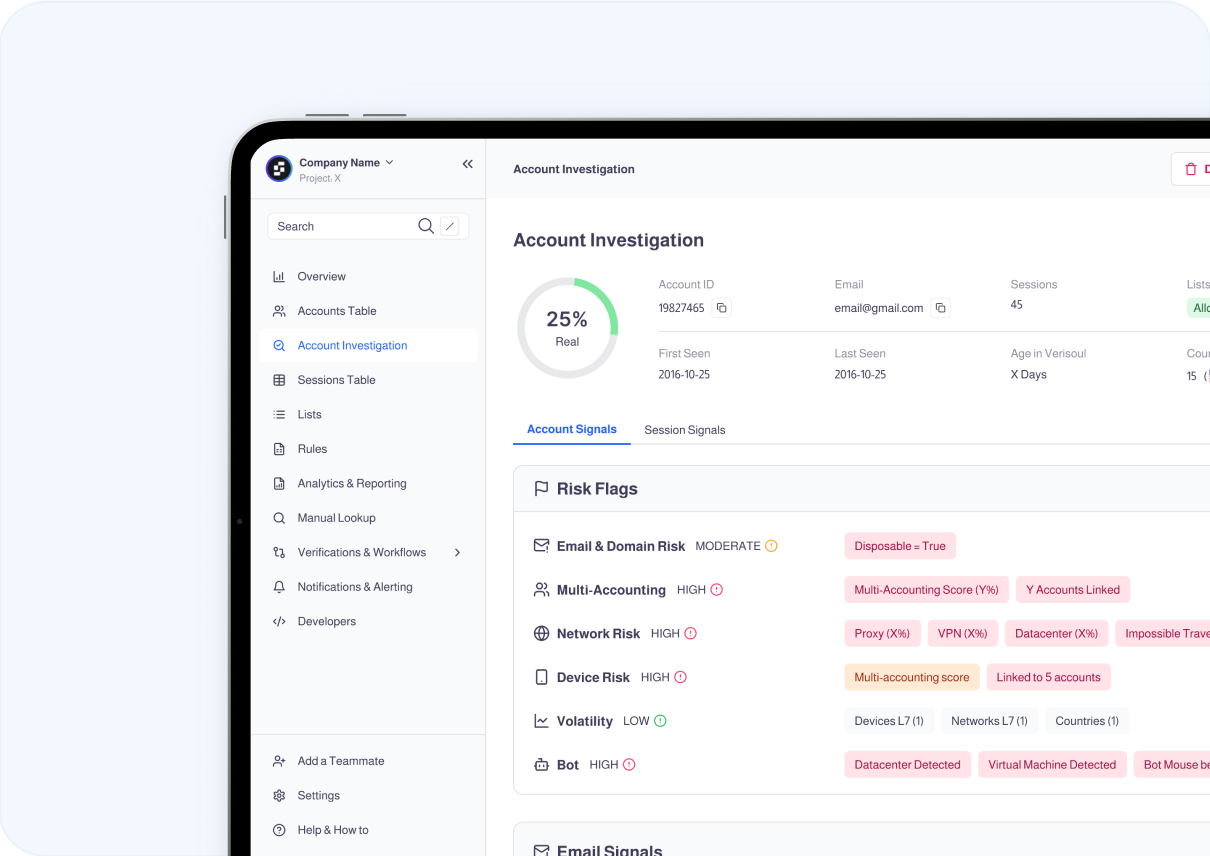The width and height of the screenshot is (1210, 856).
Task: Switch to Account Signals tab
Action: point(572,429)
